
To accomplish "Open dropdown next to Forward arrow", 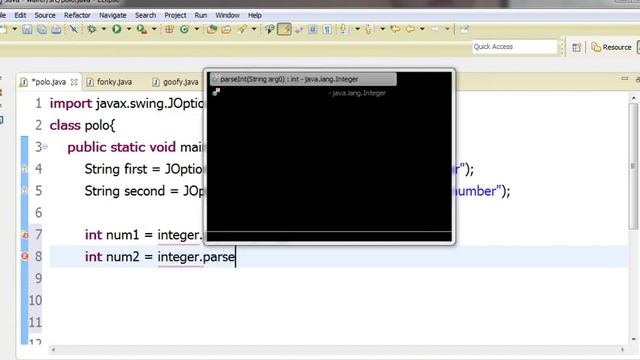I will pos(447,29).
